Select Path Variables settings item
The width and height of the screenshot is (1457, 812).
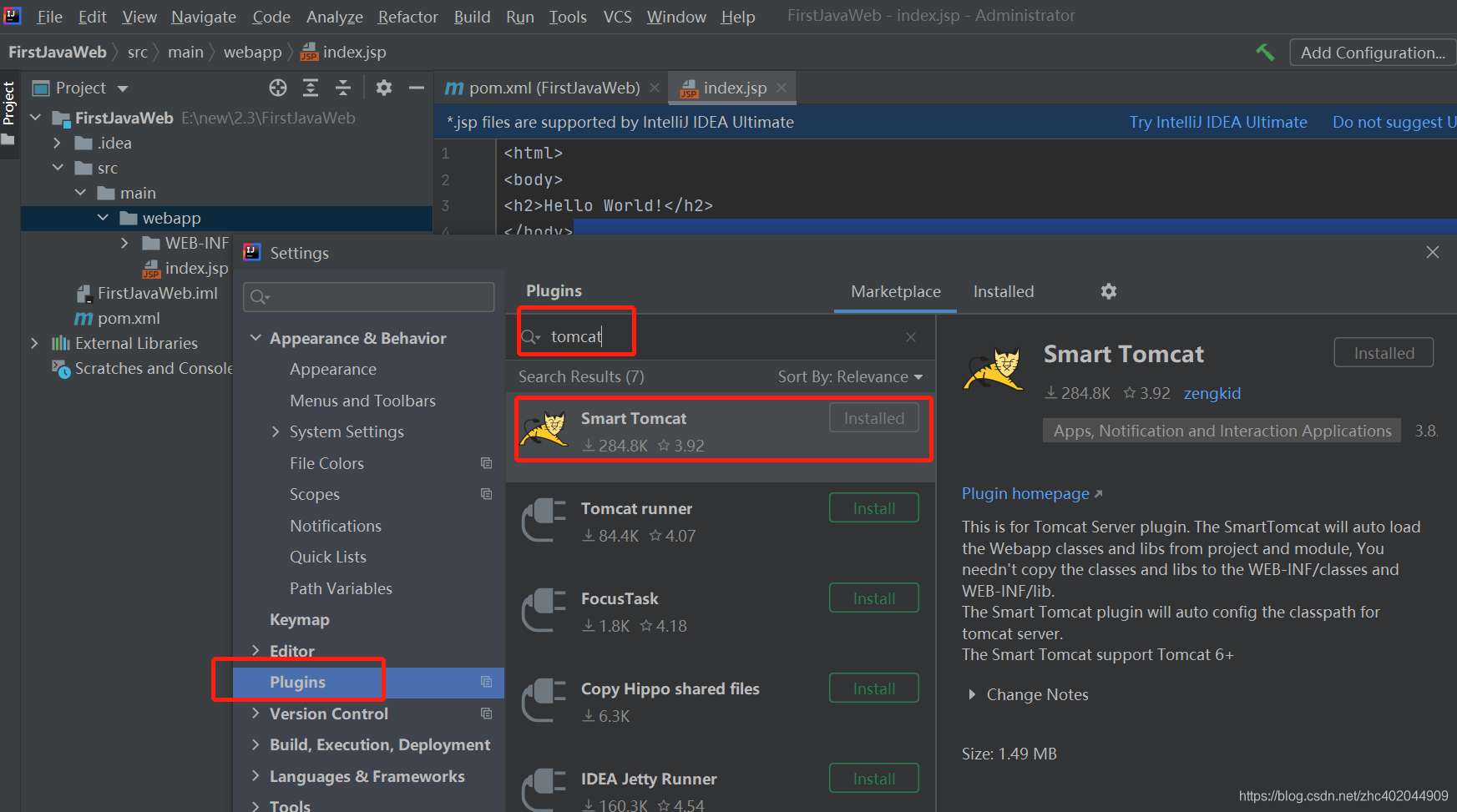[341, 588]
